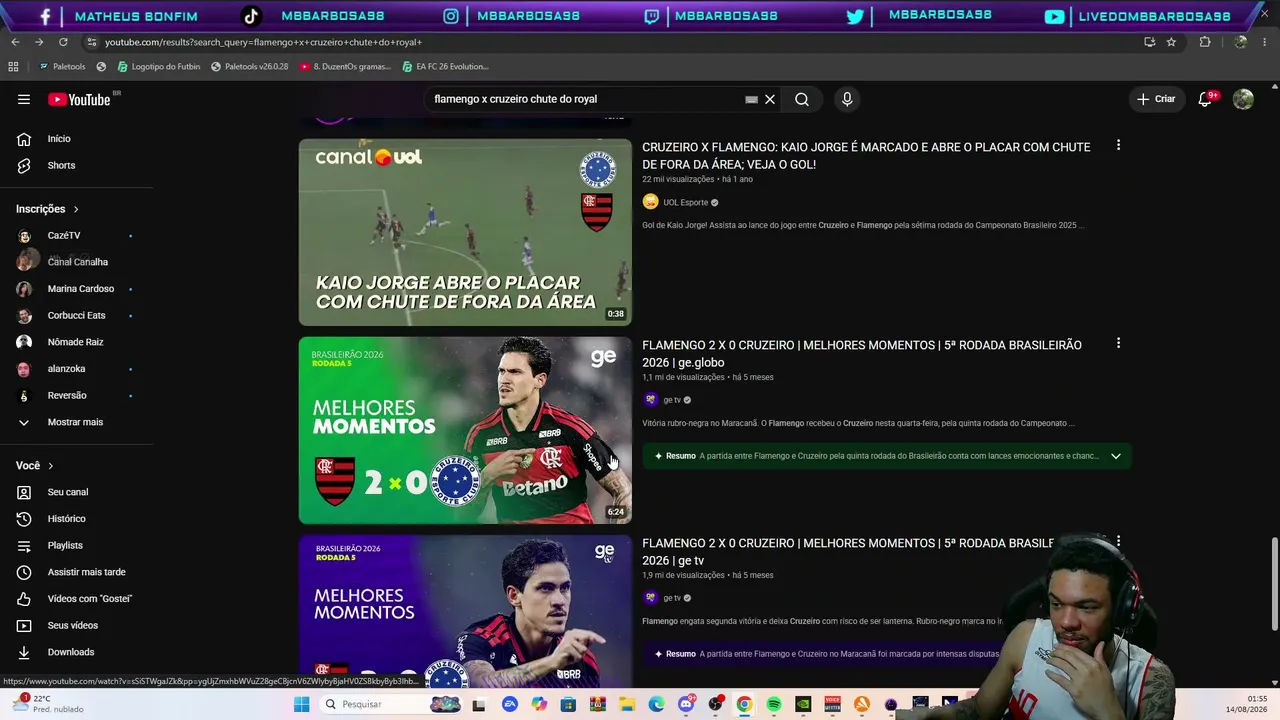Click the address bar URL
The image size is (1280, 720).
click(x=264, y=42)
